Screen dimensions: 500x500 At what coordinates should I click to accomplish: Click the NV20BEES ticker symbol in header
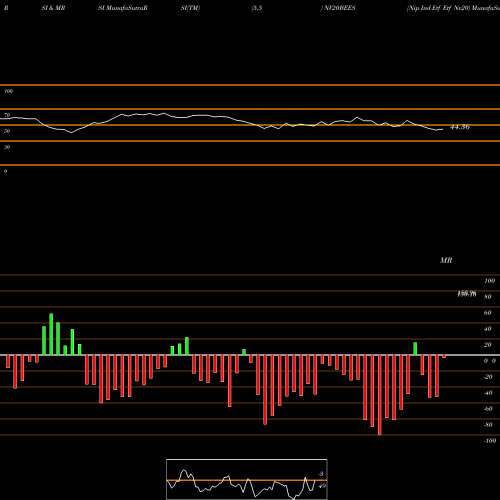point(340,8)
